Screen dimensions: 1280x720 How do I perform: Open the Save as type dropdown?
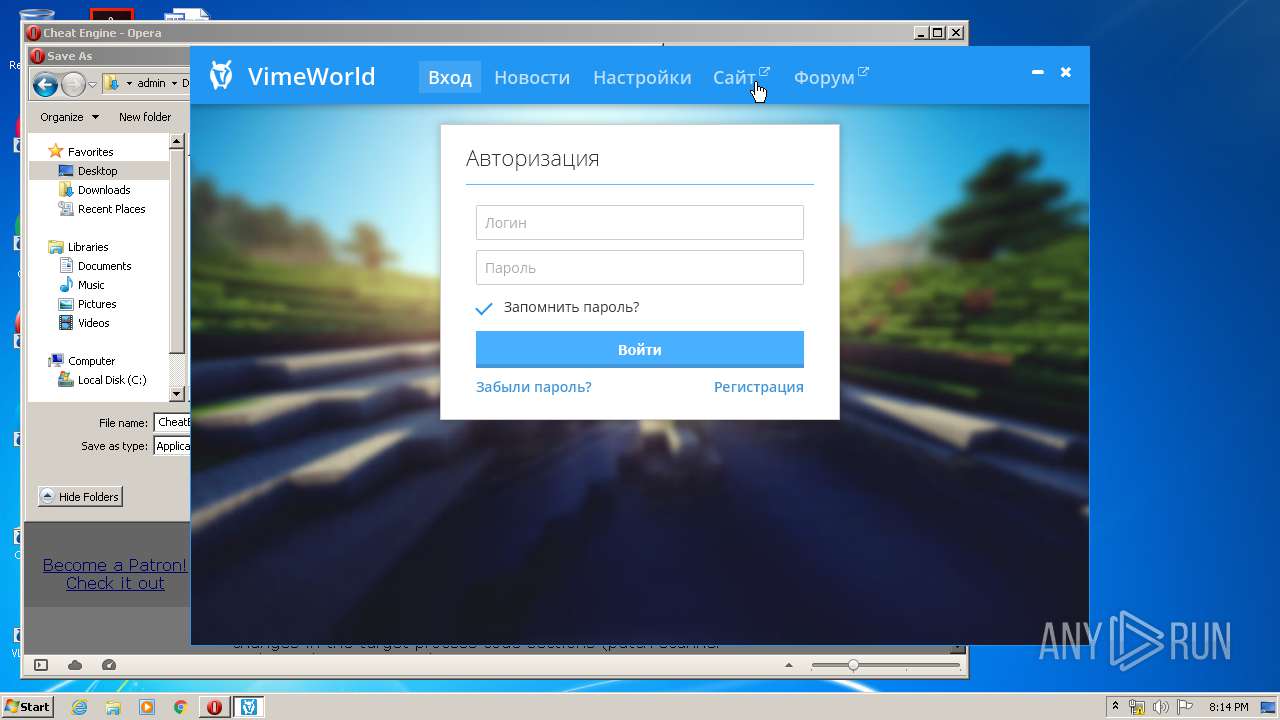point(172,446)
